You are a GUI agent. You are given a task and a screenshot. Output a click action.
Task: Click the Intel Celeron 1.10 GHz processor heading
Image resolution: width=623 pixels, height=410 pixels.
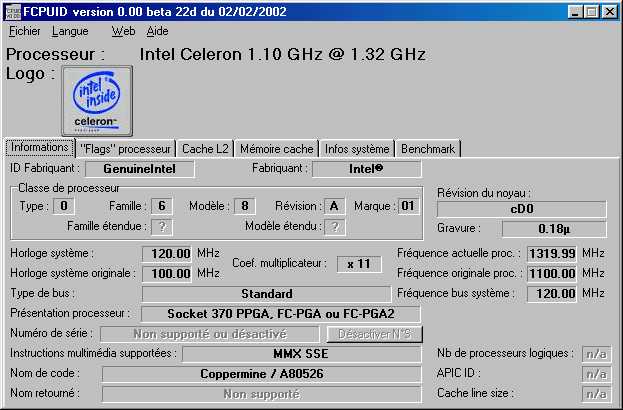click(282, 54)
